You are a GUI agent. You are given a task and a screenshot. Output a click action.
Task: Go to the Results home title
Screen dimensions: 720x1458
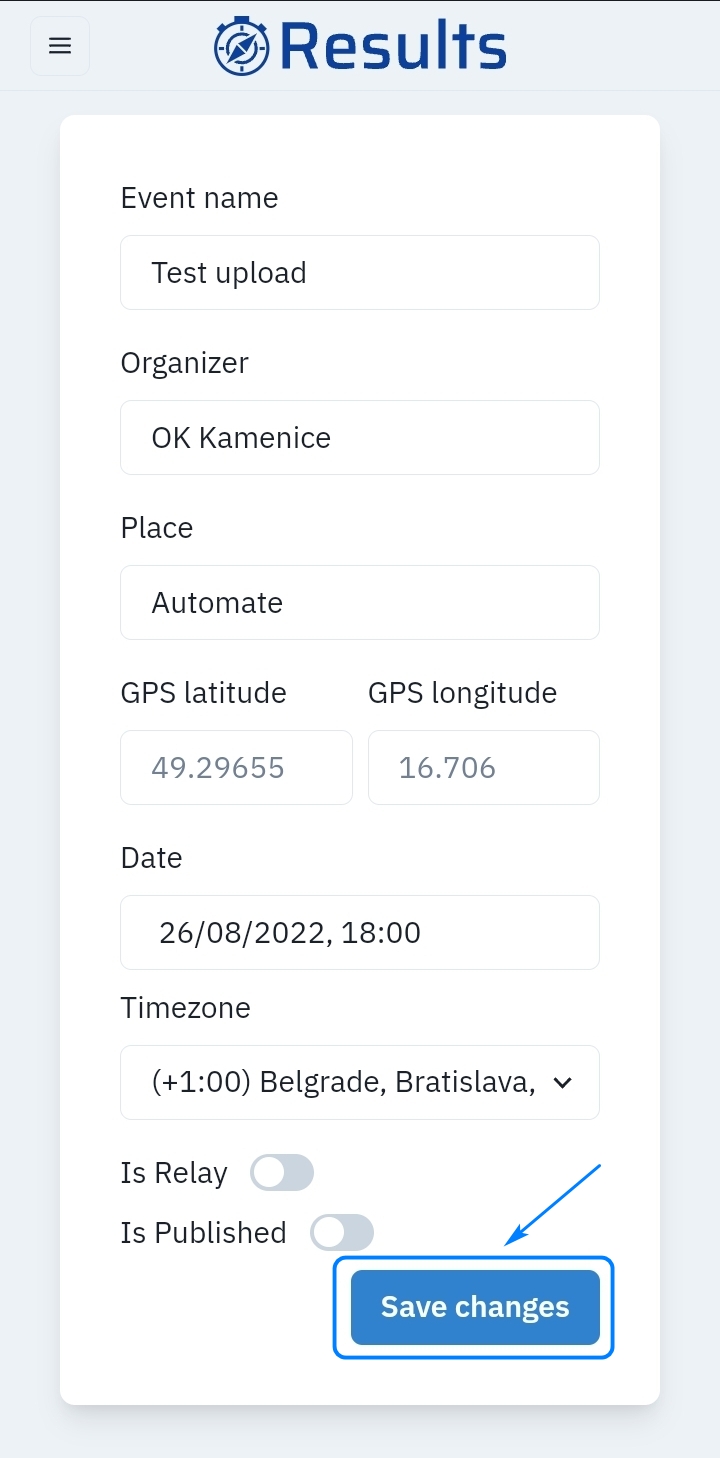393,46
